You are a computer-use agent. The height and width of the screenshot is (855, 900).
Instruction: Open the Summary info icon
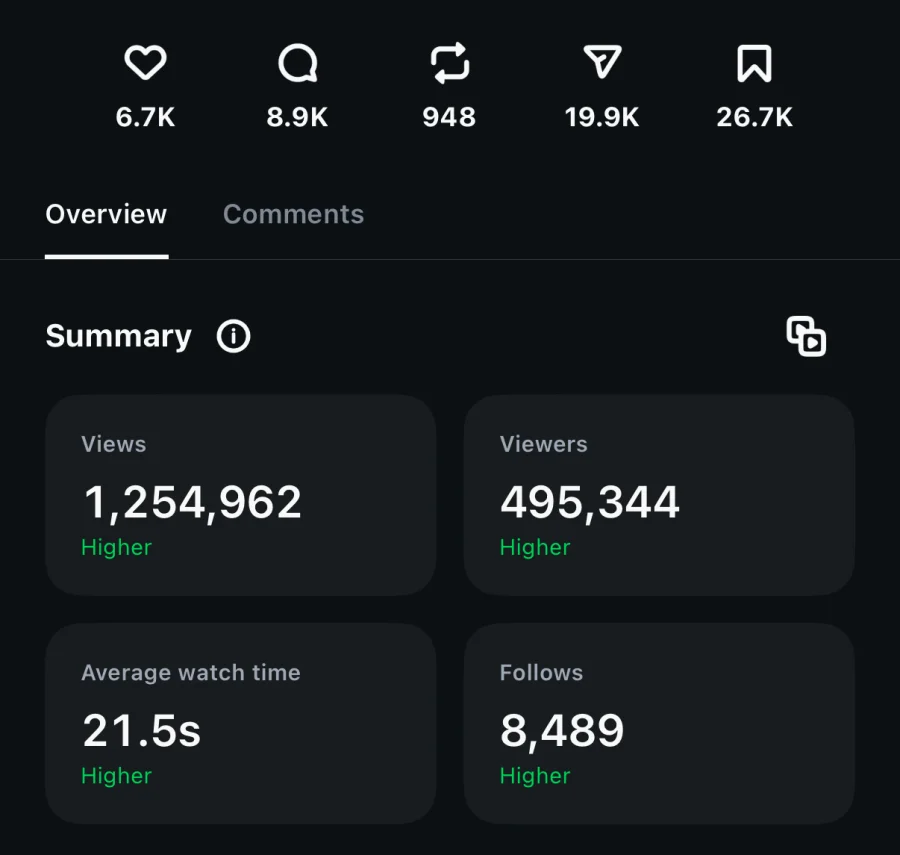click(233, 336)
